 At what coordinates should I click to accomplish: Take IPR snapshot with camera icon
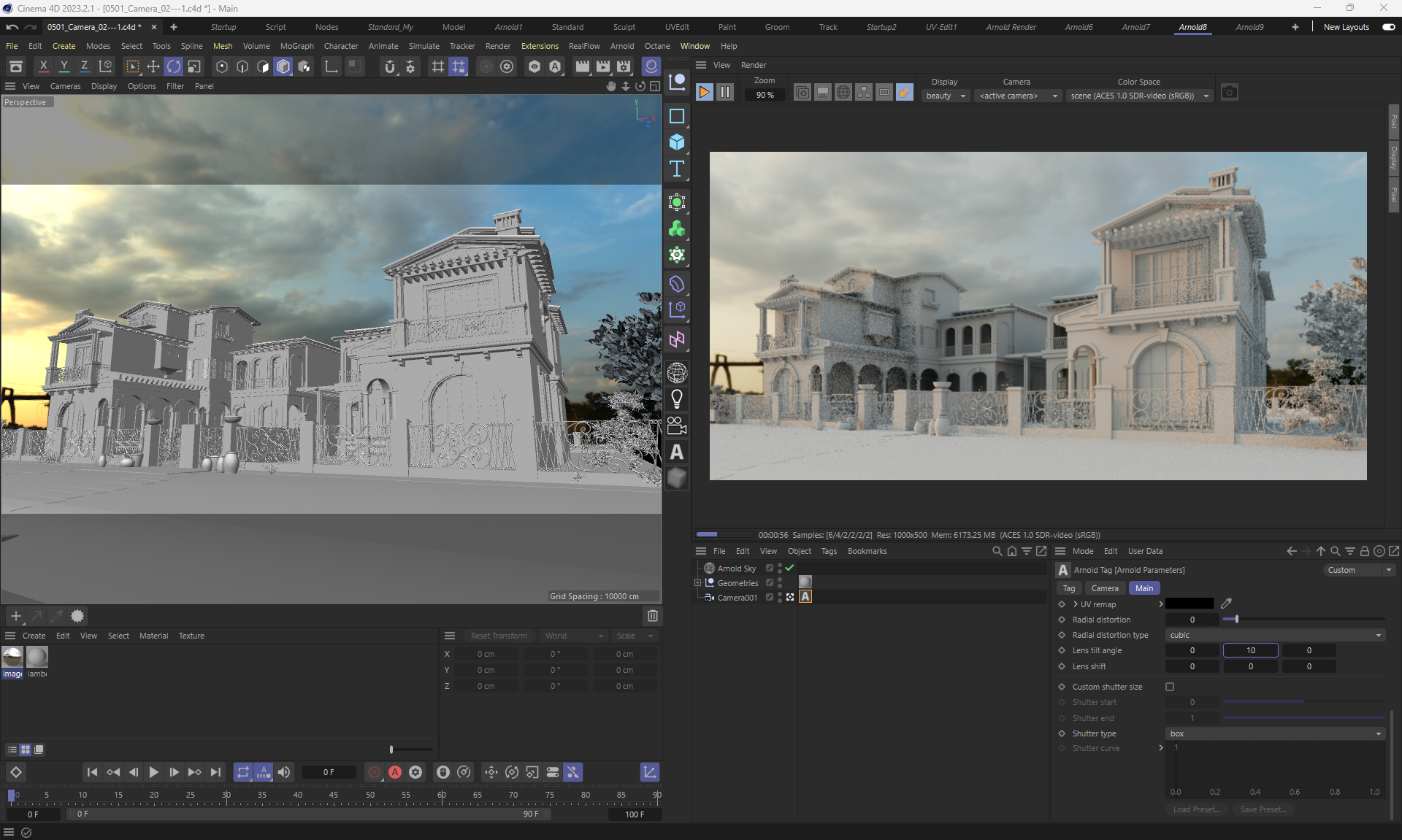[x=1230, y=93]
